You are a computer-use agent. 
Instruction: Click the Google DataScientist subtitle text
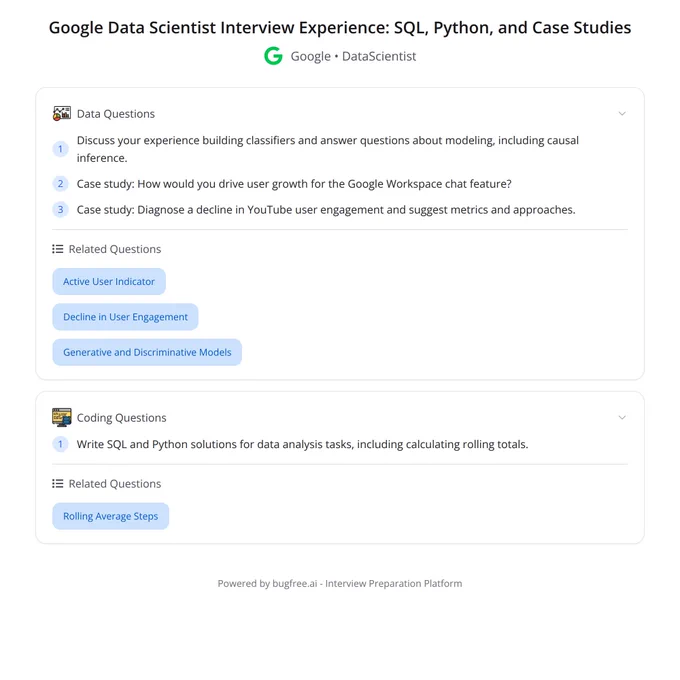click(x=353, y=56)
